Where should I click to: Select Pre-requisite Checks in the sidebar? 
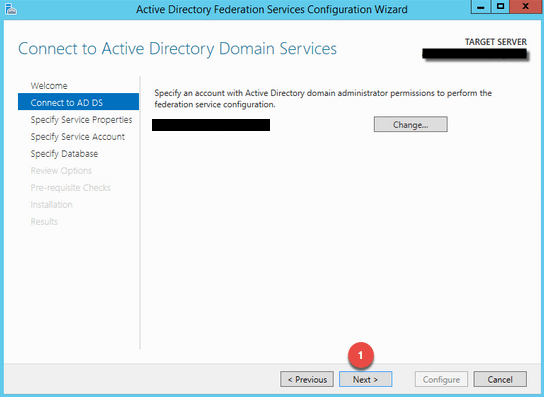(70, 188)
